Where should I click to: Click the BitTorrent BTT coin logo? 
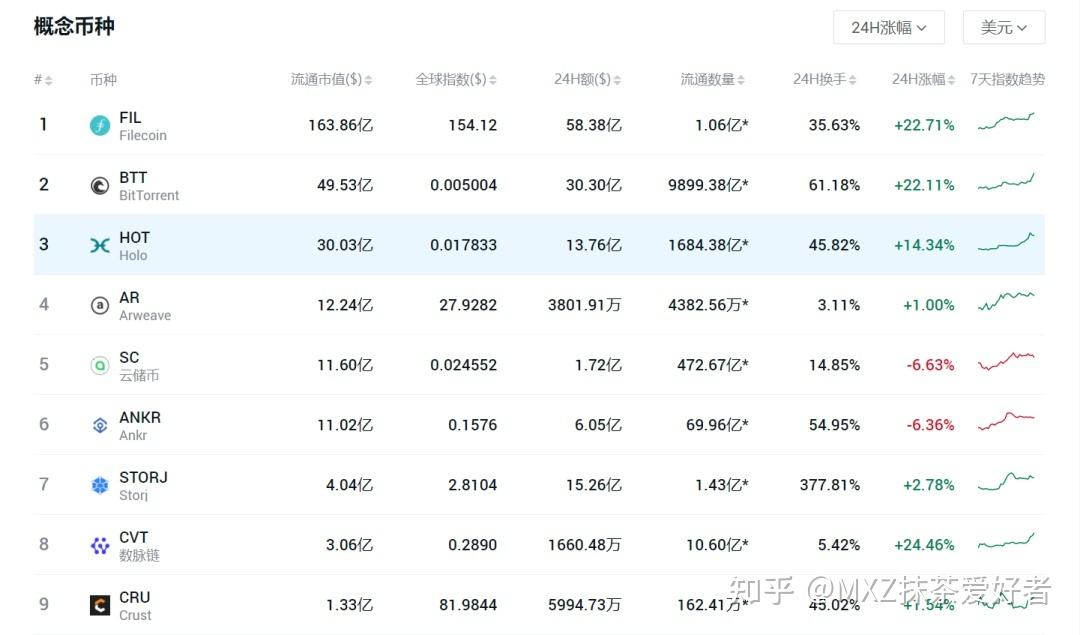[x=100, y=185]
